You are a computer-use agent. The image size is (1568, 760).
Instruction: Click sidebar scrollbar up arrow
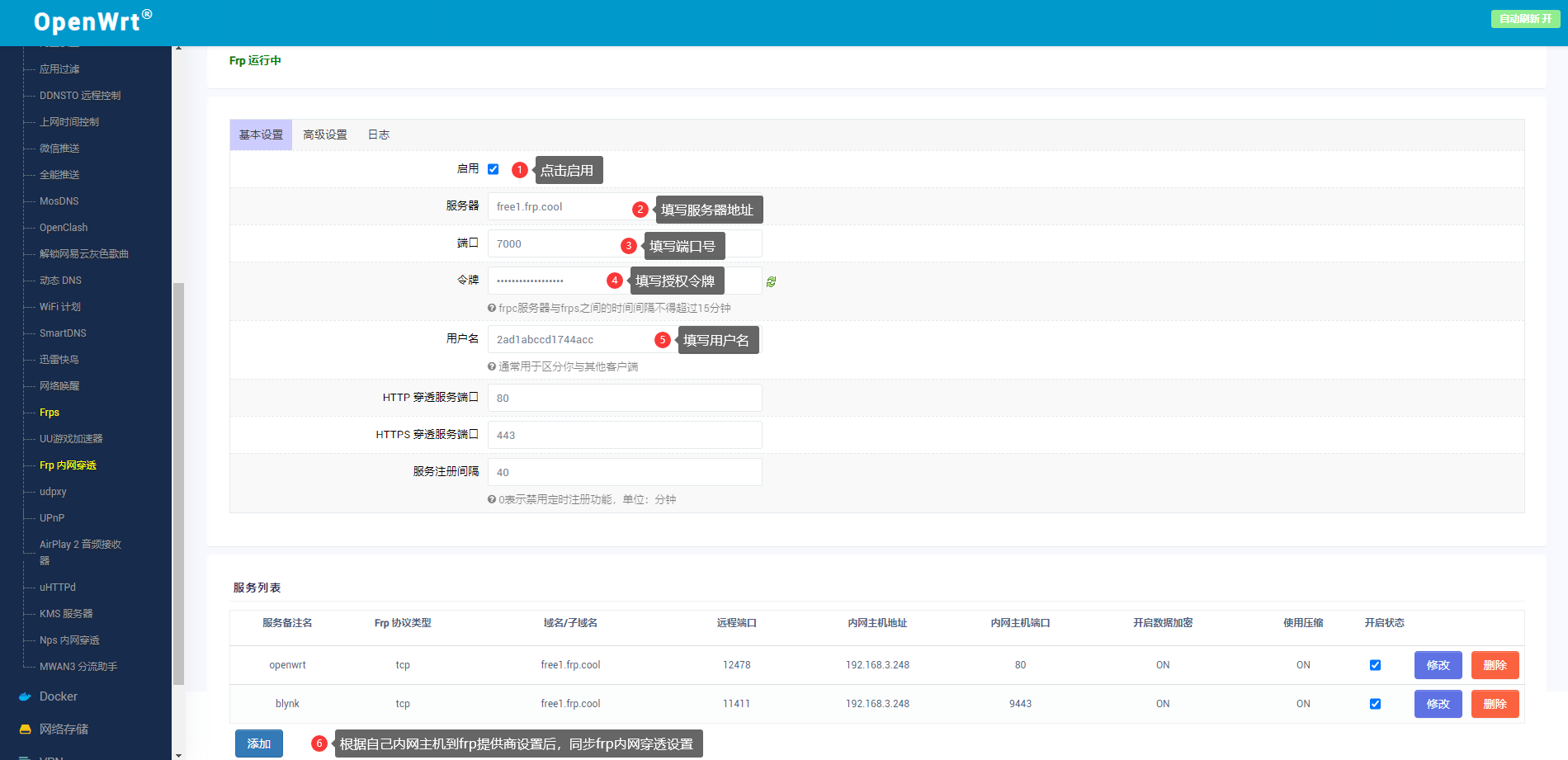(x=178, y=49)
